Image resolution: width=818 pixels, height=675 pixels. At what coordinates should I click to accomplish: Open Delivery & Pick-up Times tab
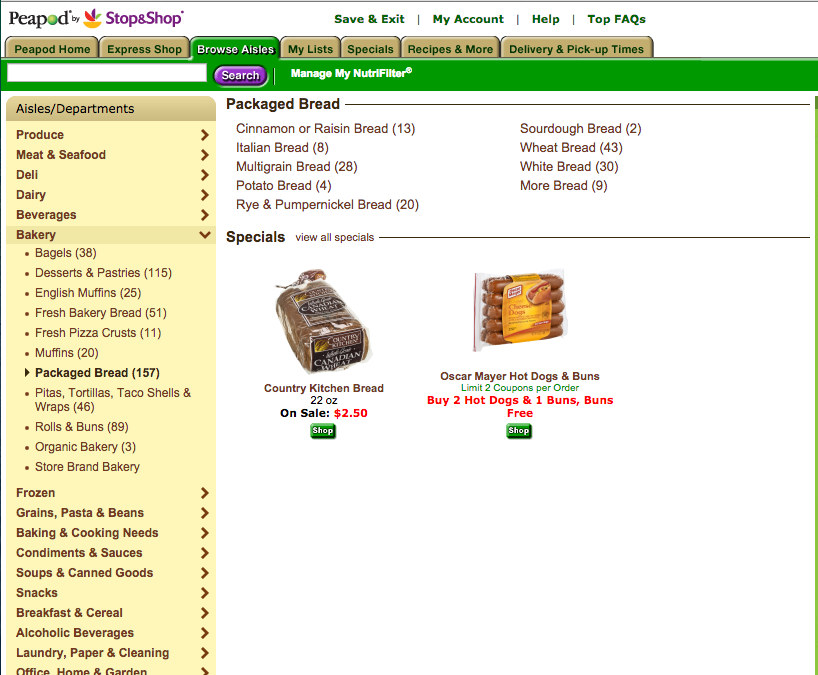click(576, 49)
